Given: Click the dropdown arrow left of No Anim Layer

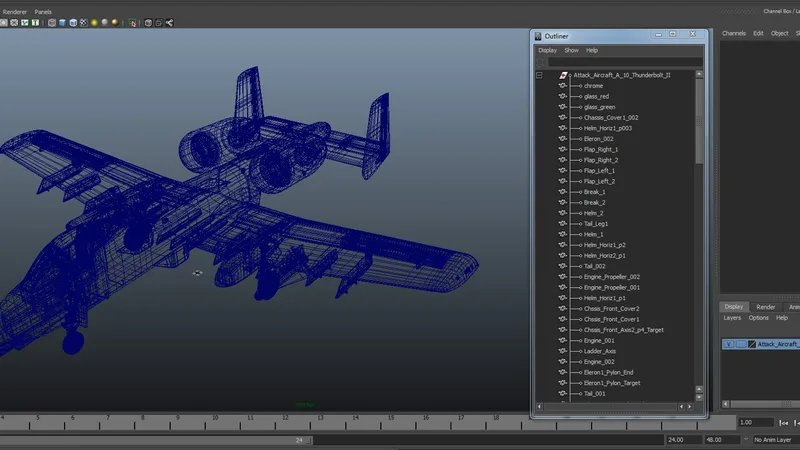Looking at the screenshot, I should point(746,439).
